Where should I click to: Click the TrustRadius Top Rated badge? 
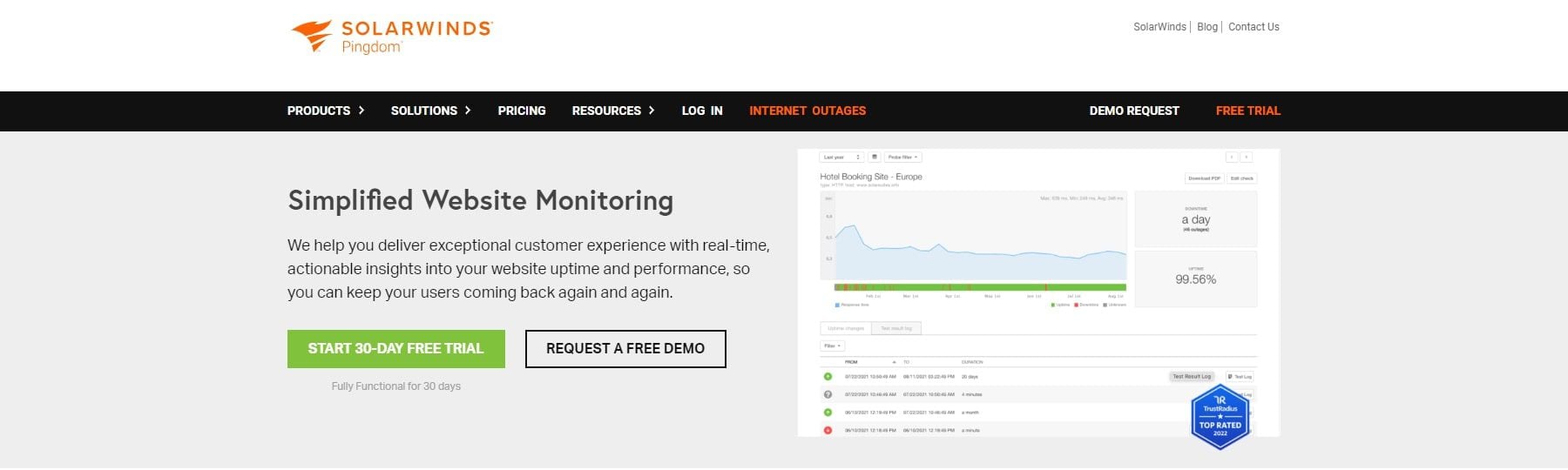1220,417
